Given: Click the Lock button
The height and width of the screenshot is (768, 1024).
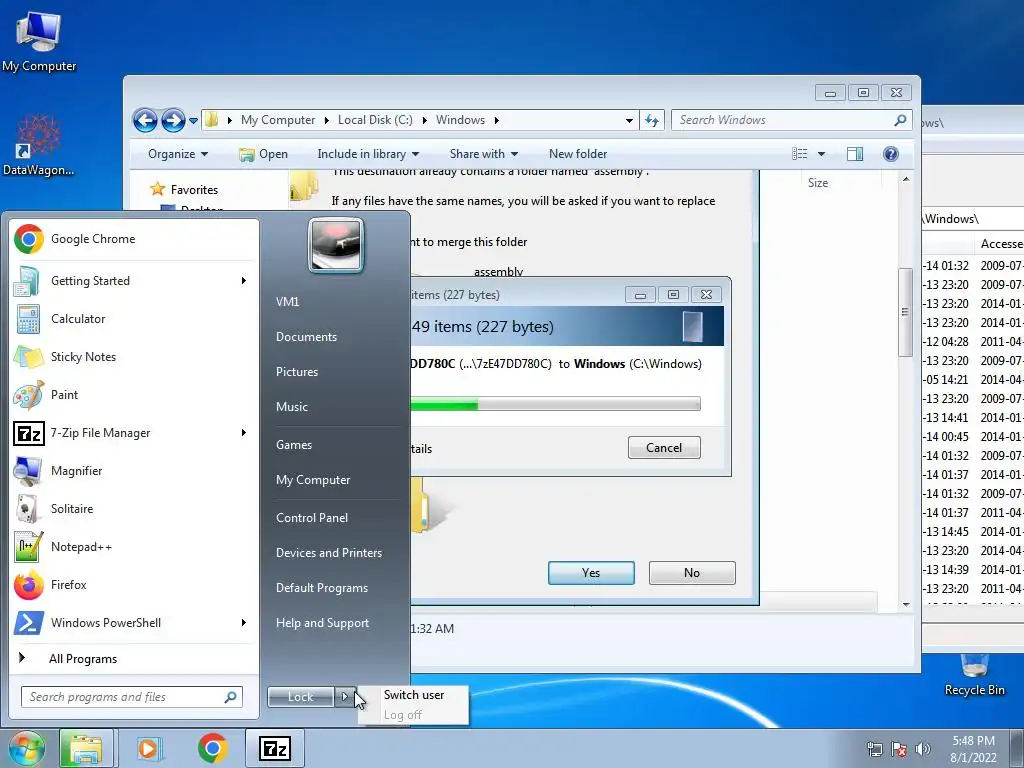Looking at the screenshot, I should 301,697.
